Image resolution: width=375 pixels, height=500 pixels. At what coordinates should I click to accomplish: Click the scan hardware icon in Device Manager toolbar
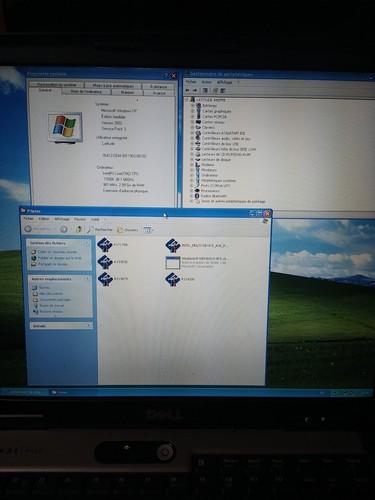pyautogui.click(x=223, y=91)
